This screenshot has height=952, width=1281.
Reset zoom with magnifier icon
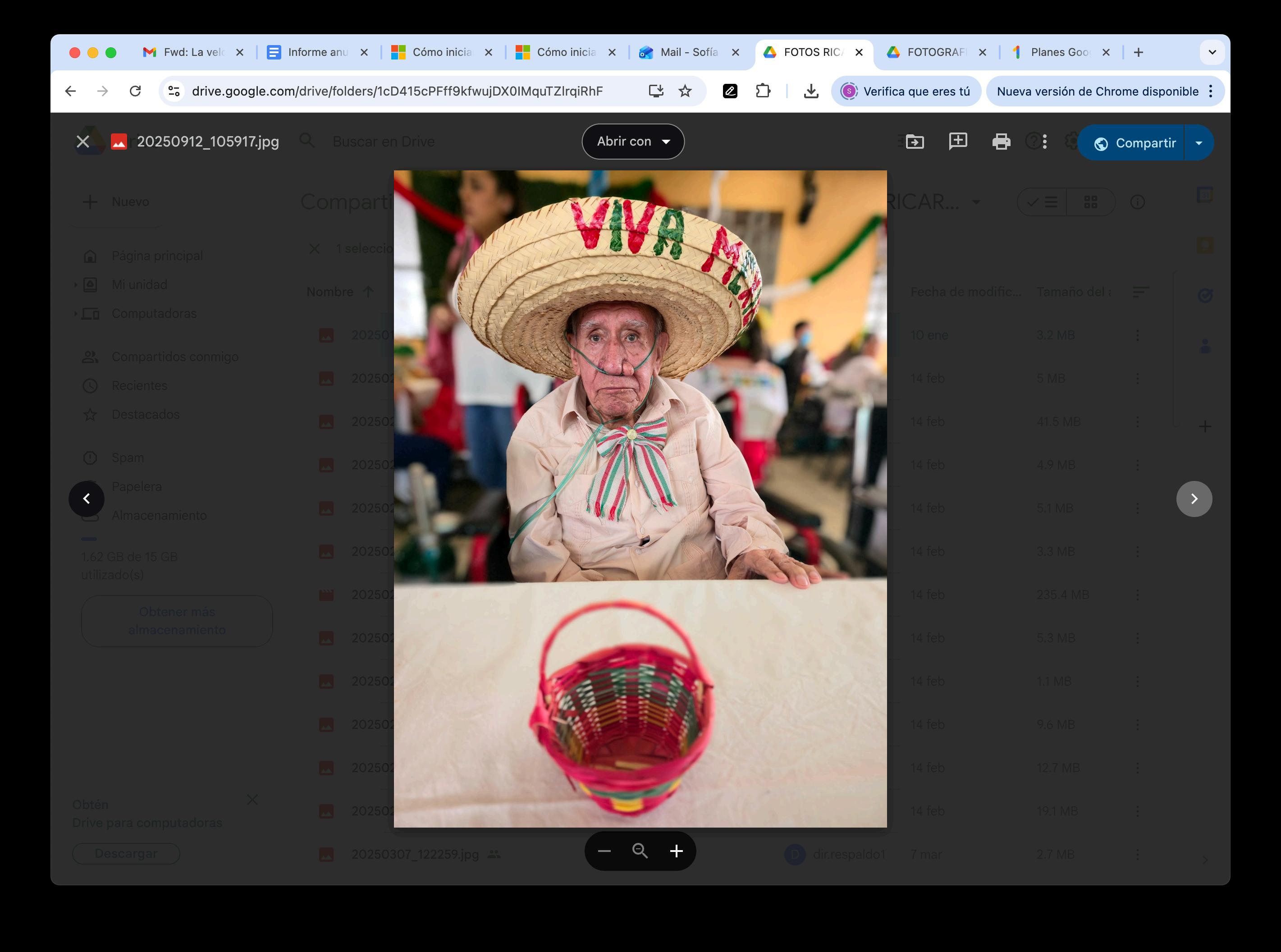[640, 851]
